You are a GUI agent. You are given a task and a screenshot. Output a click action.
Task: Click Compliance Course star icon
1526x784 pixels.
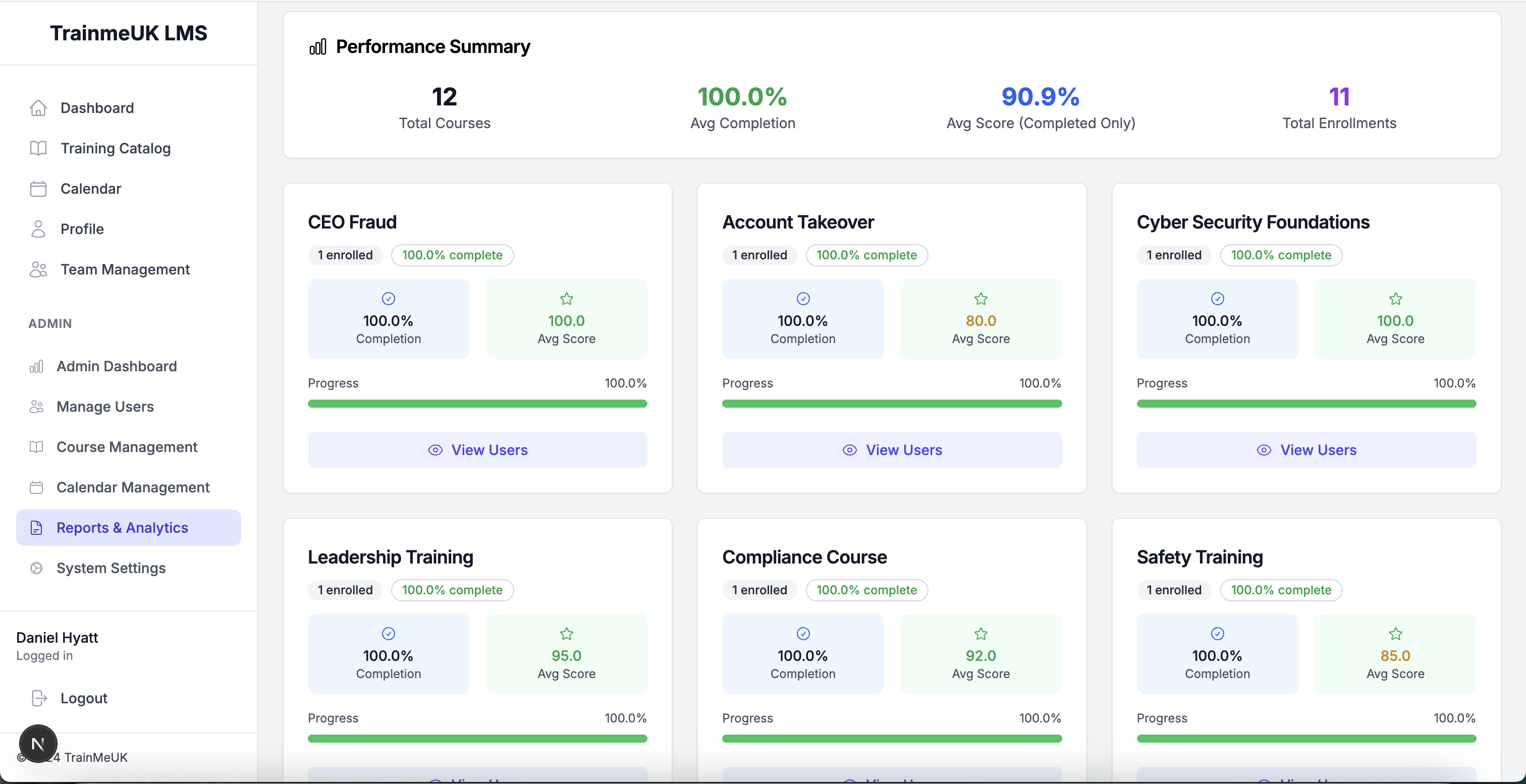pos(981,634)
